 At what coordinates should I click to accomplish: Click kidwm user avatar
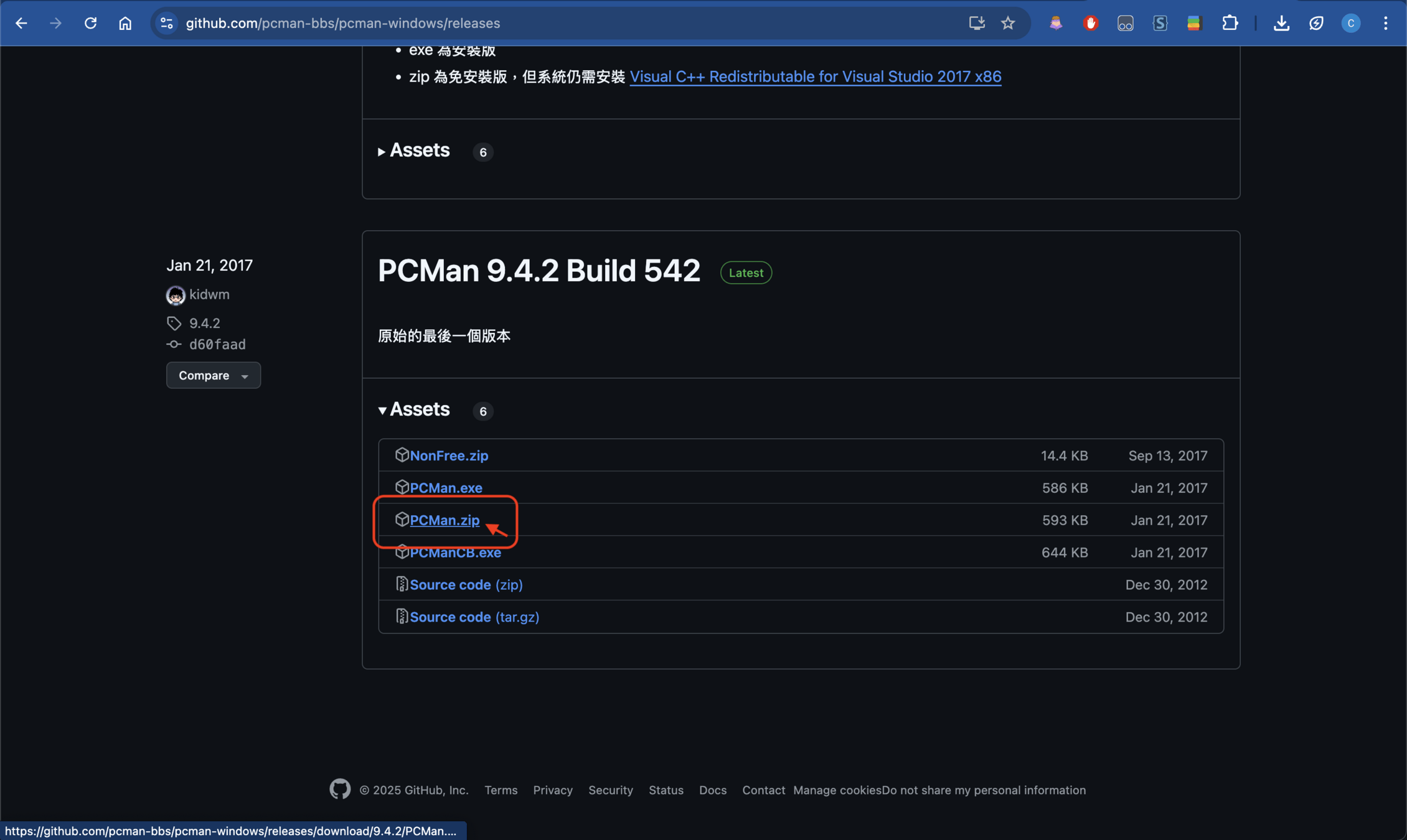(176, 295)
